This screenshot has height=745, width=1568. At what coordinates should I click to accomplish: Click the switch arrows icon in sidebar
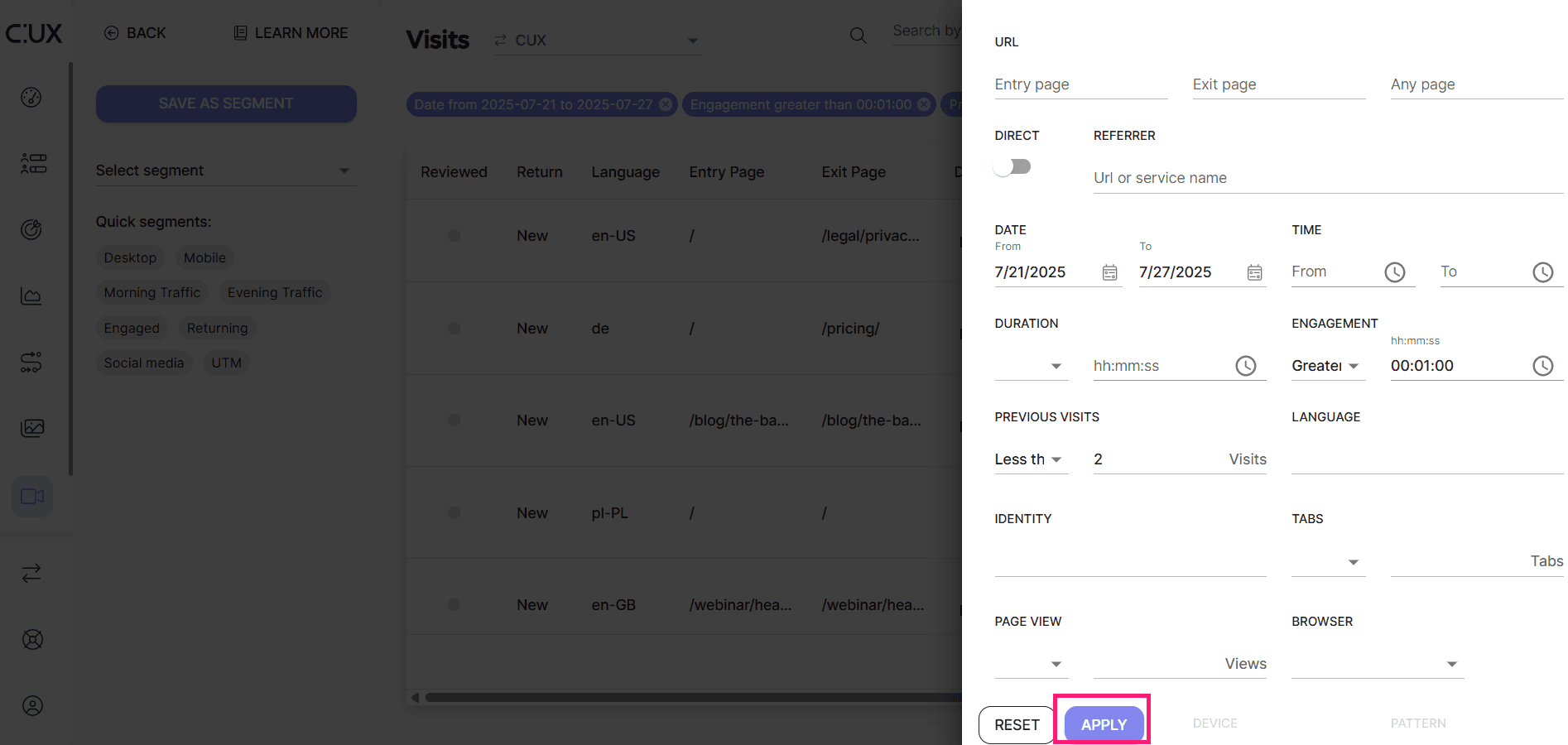31,573
